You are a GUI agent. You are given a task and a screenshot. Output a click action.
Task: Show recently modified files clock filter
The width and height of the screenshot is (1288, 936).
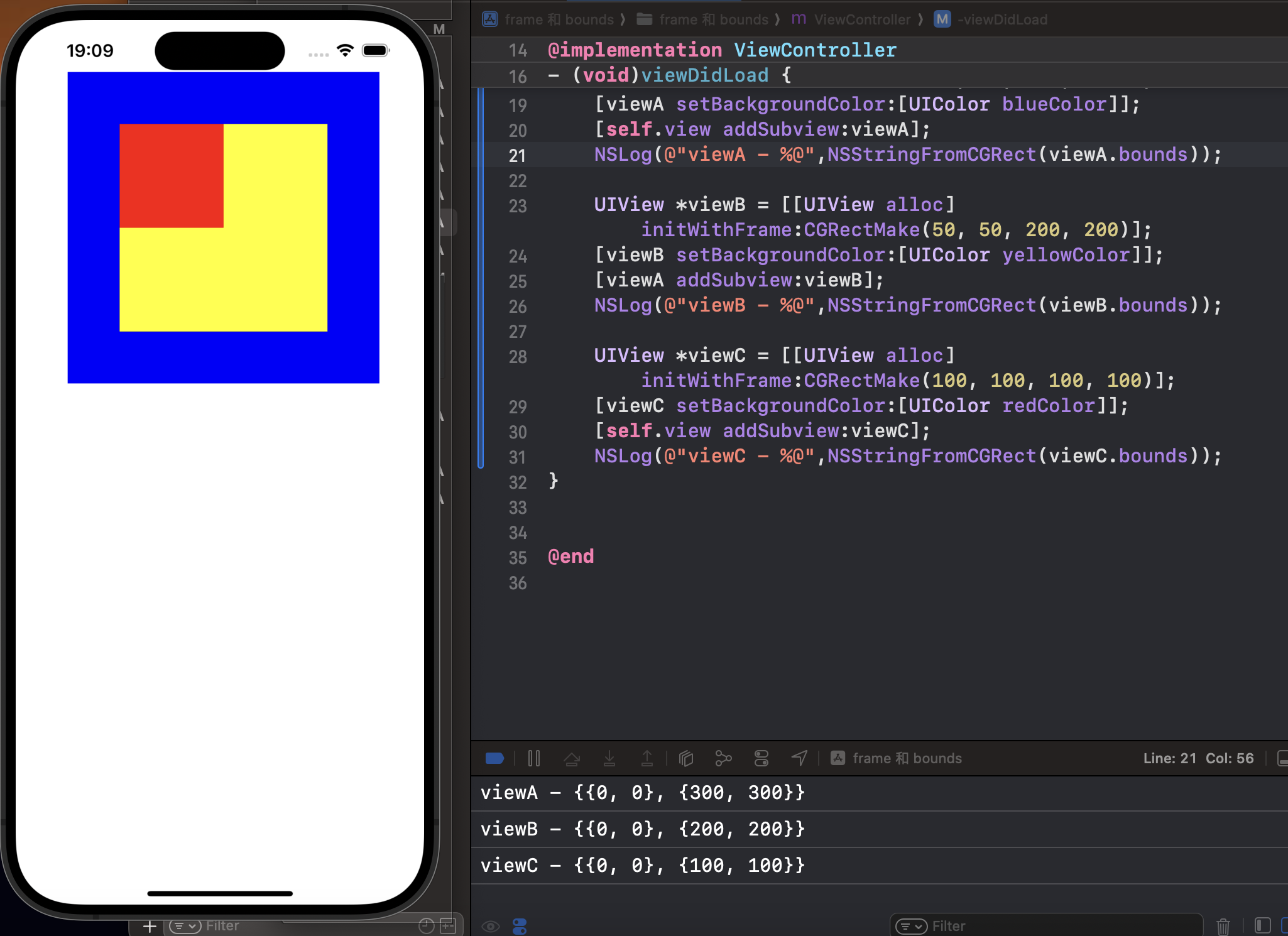pos(427,925)
